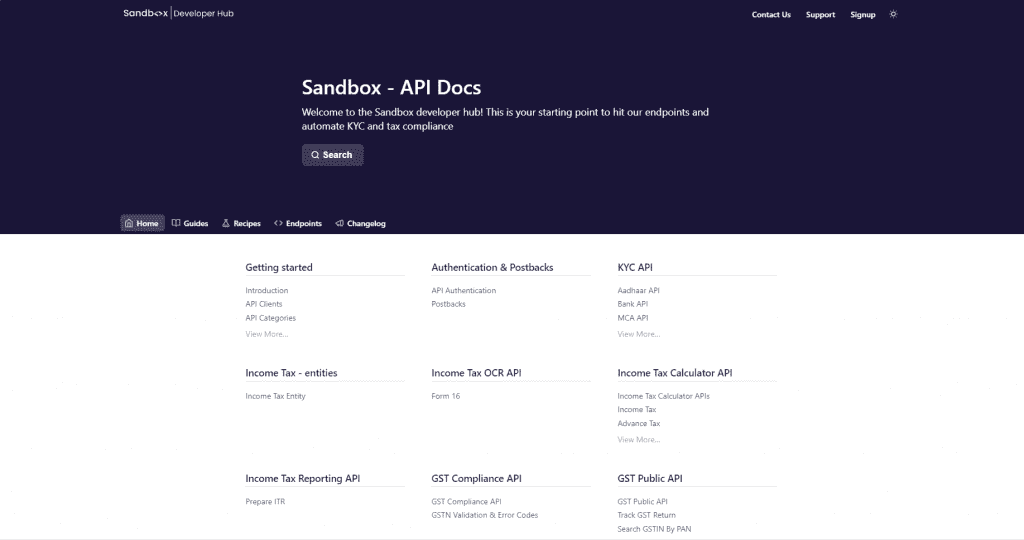Switch to the Recipes tab
1024x540 pixels.
coord(241,223)
